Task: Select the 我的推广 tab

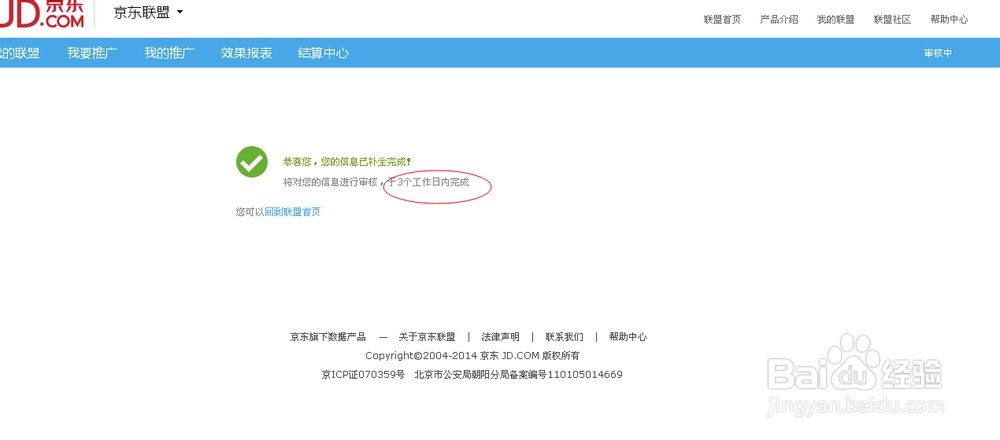Action: pos(170,53)
